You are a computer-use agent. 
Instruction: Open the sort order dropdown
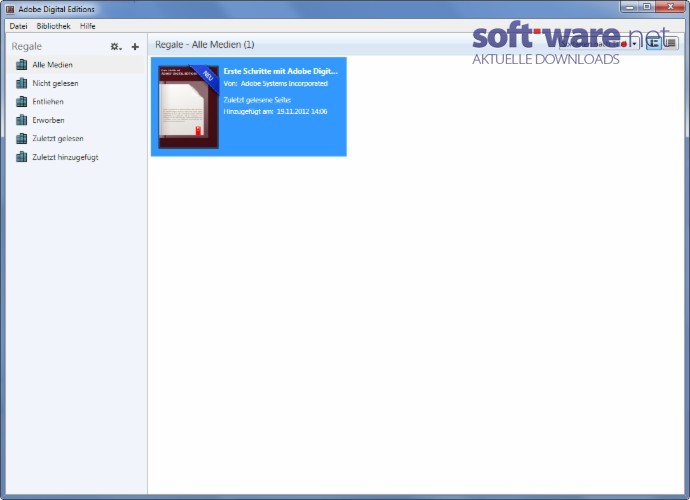[x=599, y=44]
